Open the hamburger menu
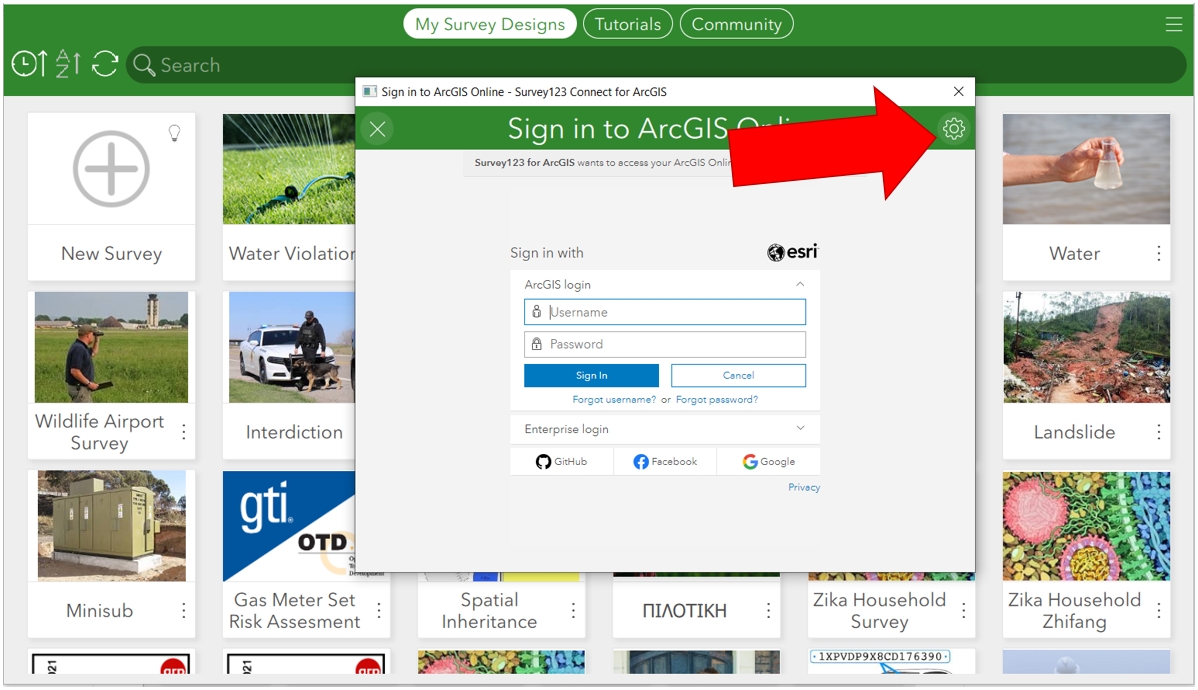 pos(1174,24)
